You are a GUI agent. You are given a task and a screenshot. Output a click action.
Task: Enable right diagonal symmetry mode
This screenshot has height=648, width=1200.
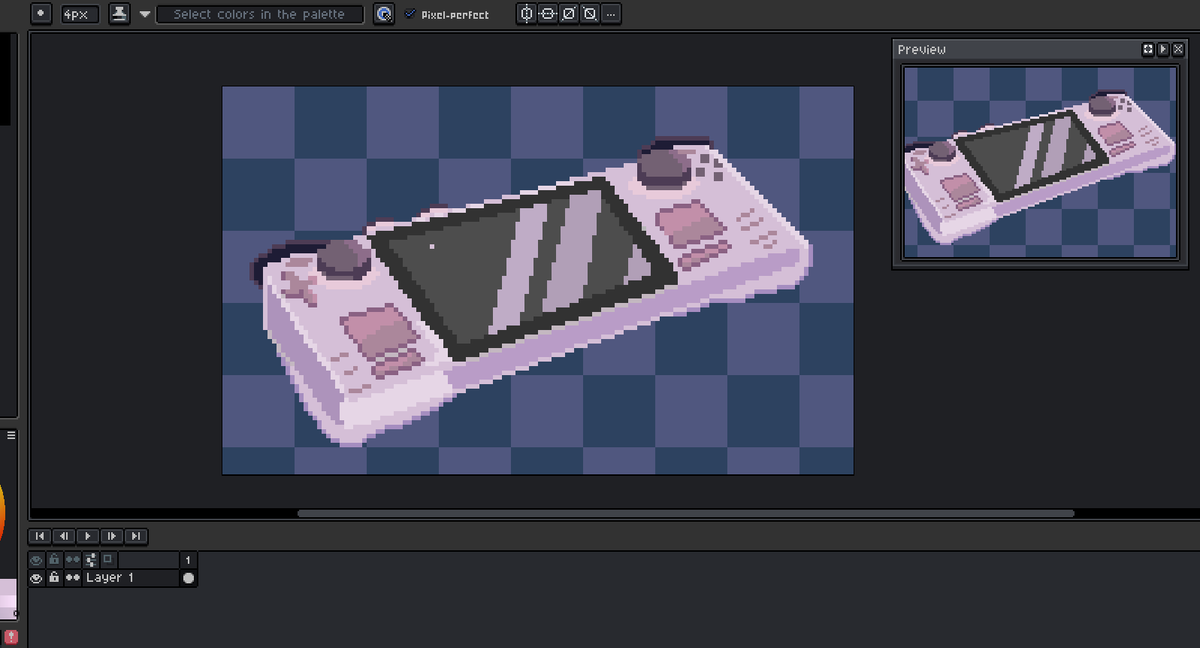click(x=569, y=14)
